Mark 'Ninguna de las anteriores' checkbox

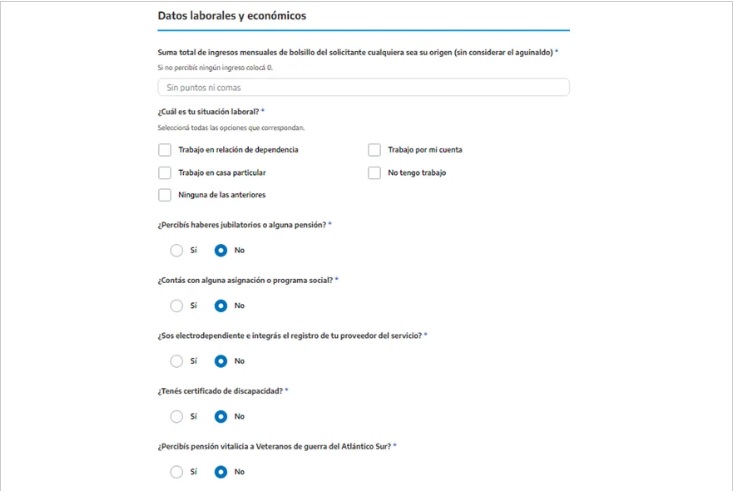click(x=165, y=195)
